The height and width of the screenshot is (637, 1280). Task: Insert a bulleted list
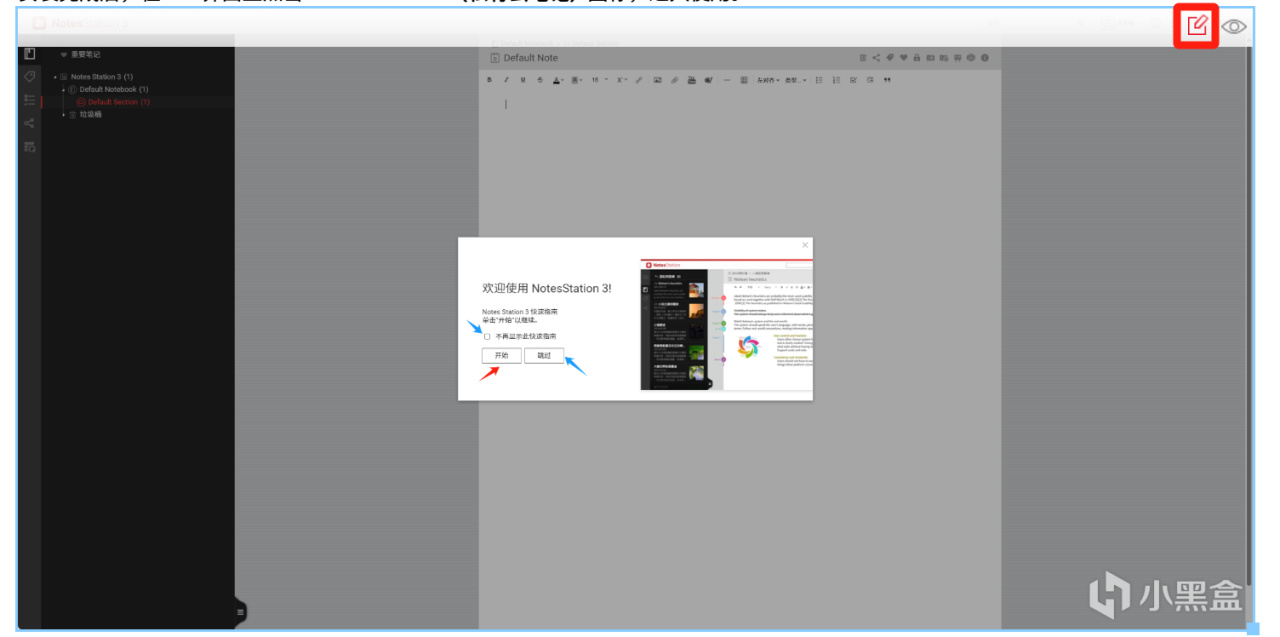tap(819, 80)
